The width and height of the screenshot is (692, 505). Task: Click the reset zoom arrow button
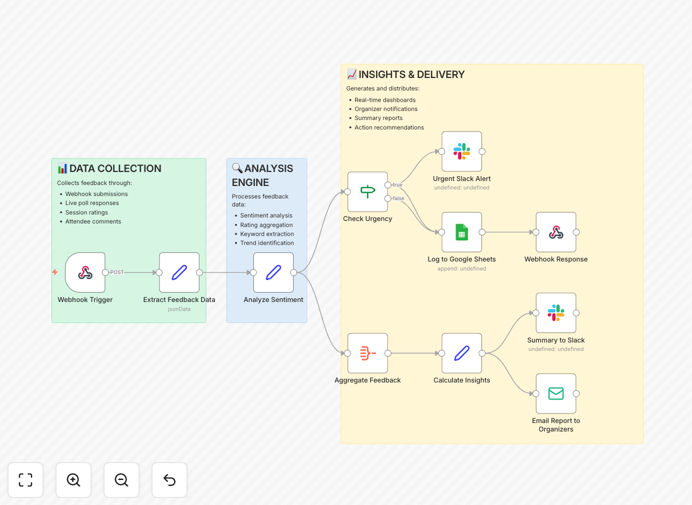coord(169,480)
